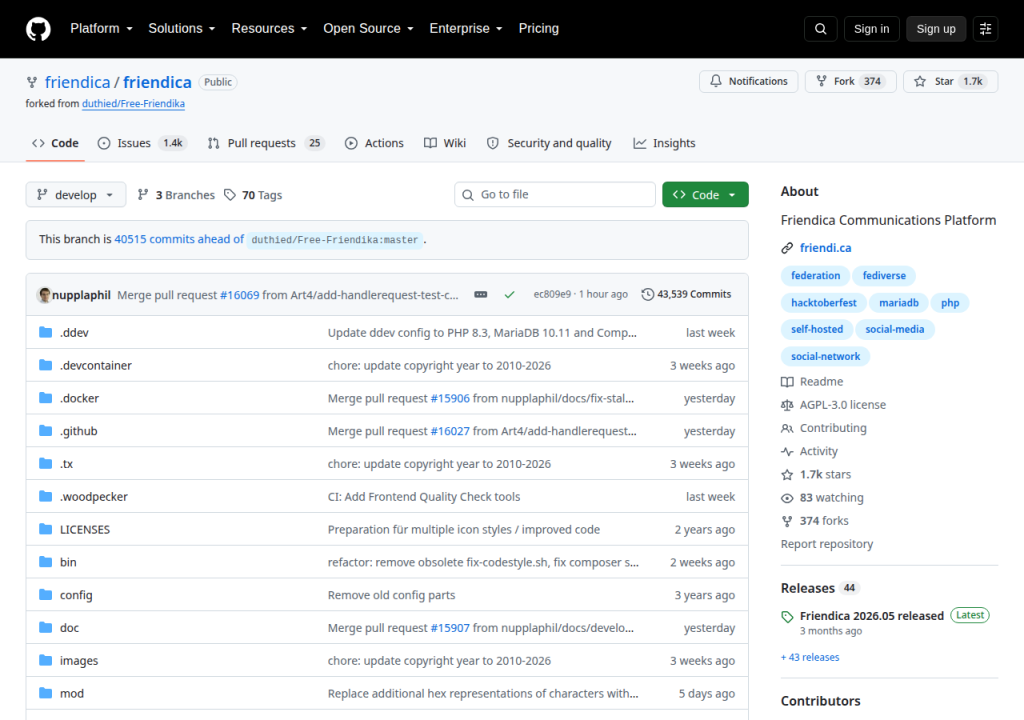
Task: Click 'CI: Add Frontend Quality Check tools' commit
Action: (424, 497)
